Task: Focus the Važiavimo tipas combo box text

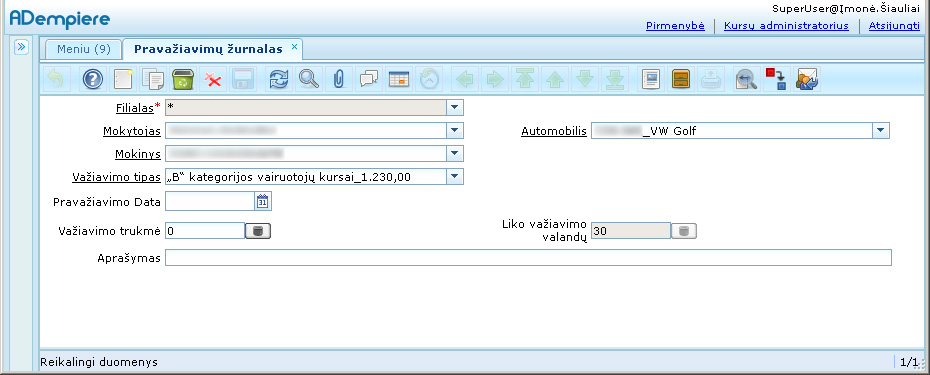Action: pyautogui.click(x=305, y=176)
